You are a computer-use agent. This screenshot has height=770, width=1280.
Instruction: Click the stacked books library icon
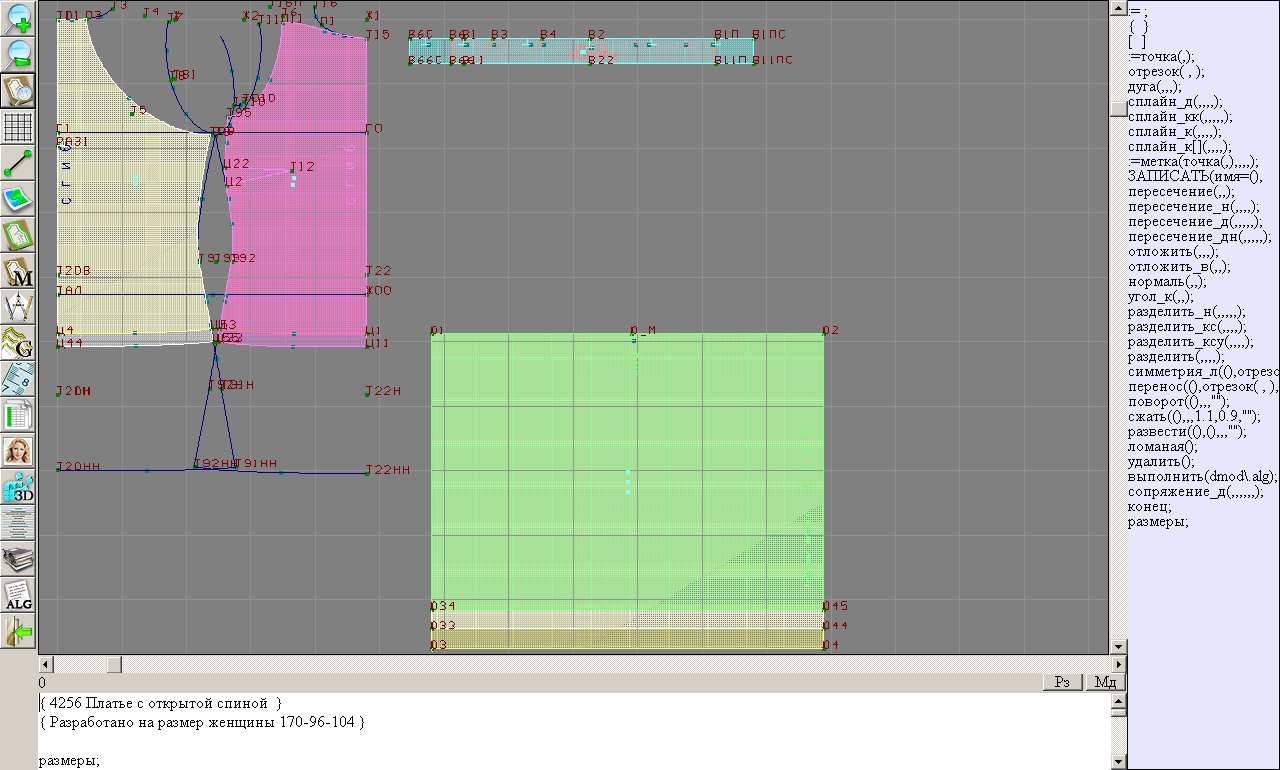click(19, 559)
